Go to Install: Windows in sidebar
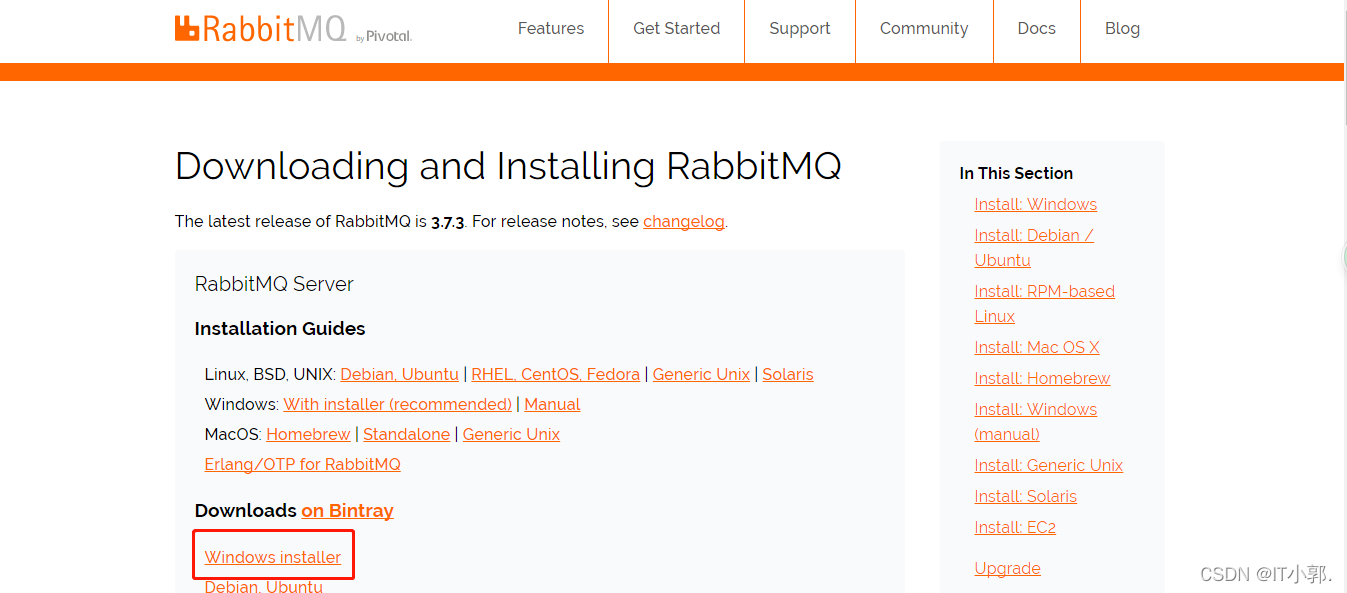This screenshot has width=1347, height=593. [1035, 204]
